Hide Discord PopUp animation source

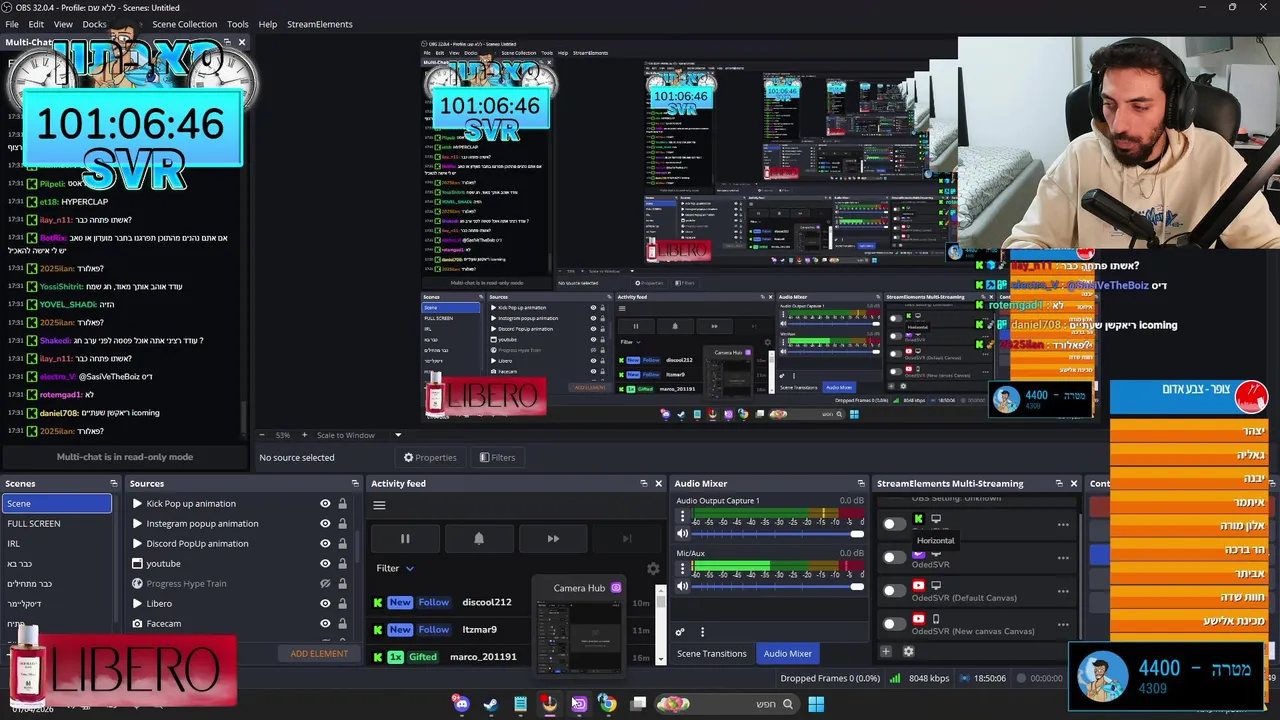point(325,544)
